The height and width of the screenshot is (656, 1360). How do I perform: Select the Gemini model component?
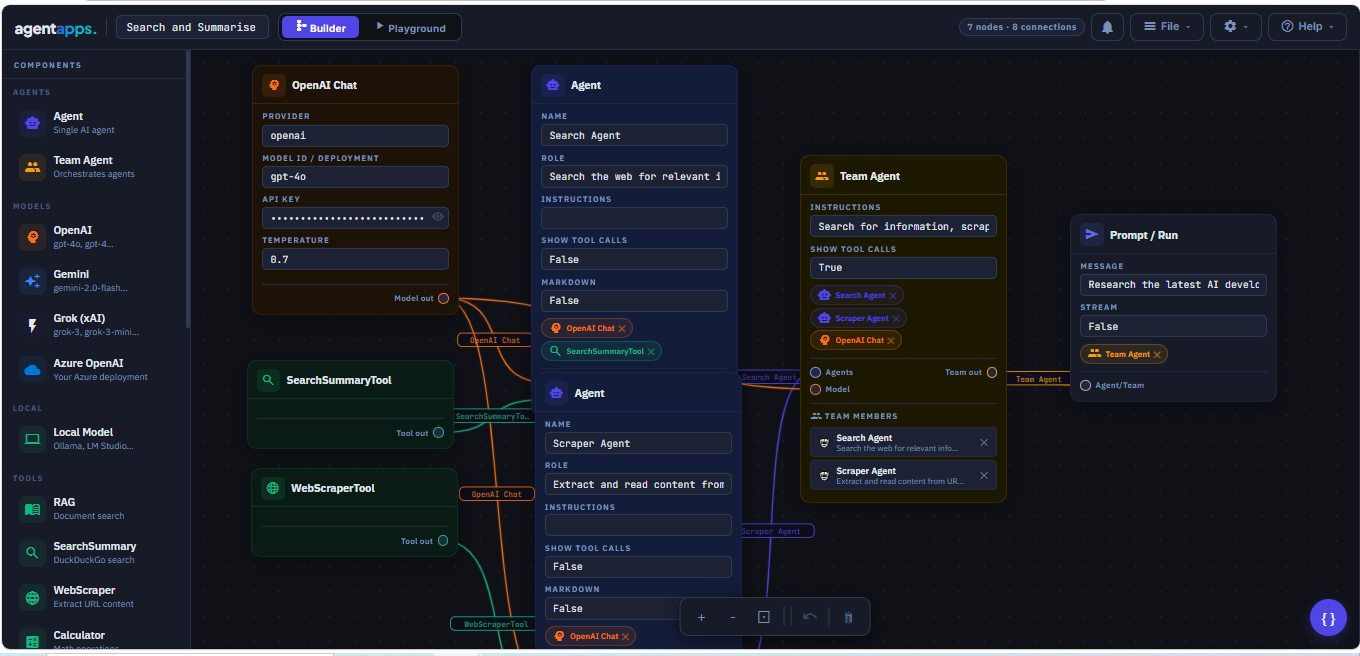(x=94, y=281)
